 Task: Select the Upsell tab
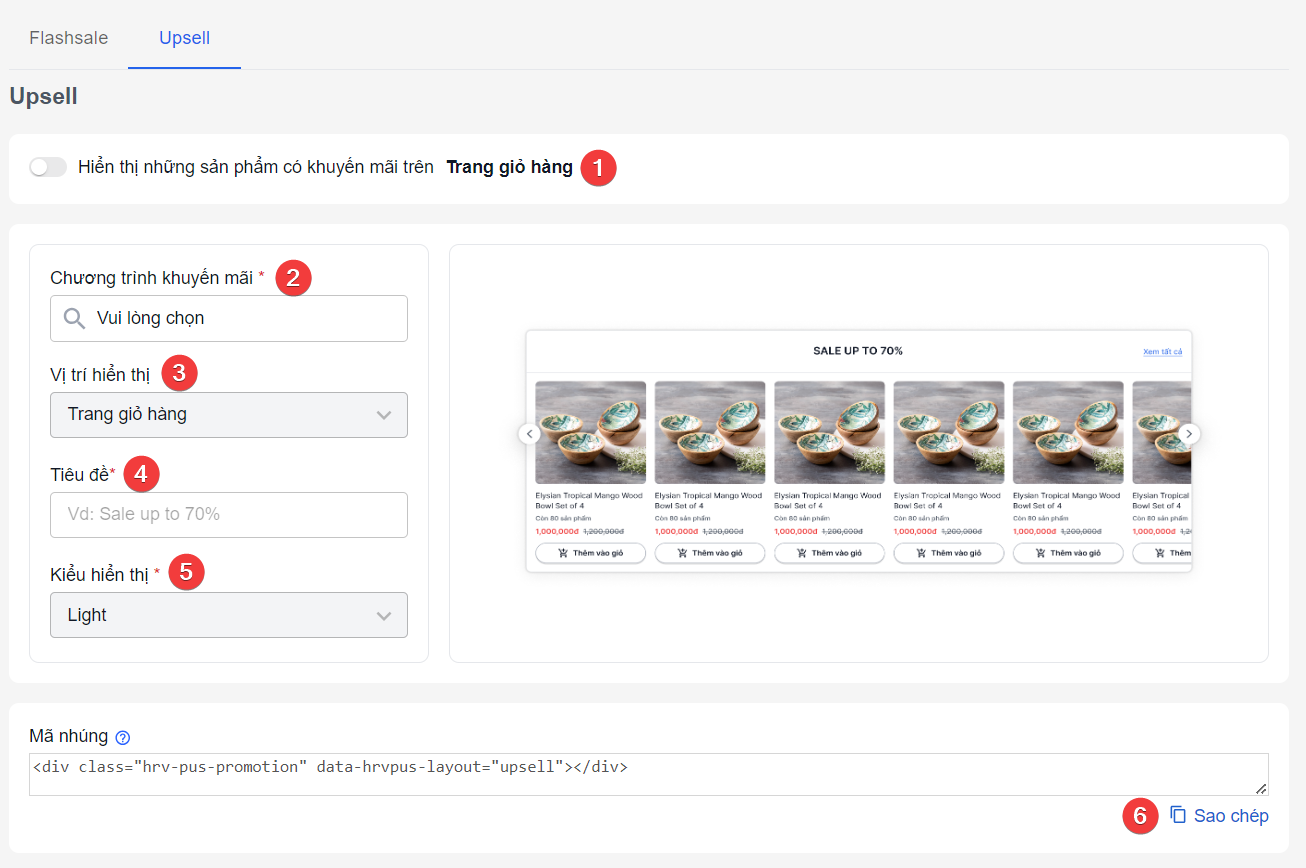[x=184, y=38]
